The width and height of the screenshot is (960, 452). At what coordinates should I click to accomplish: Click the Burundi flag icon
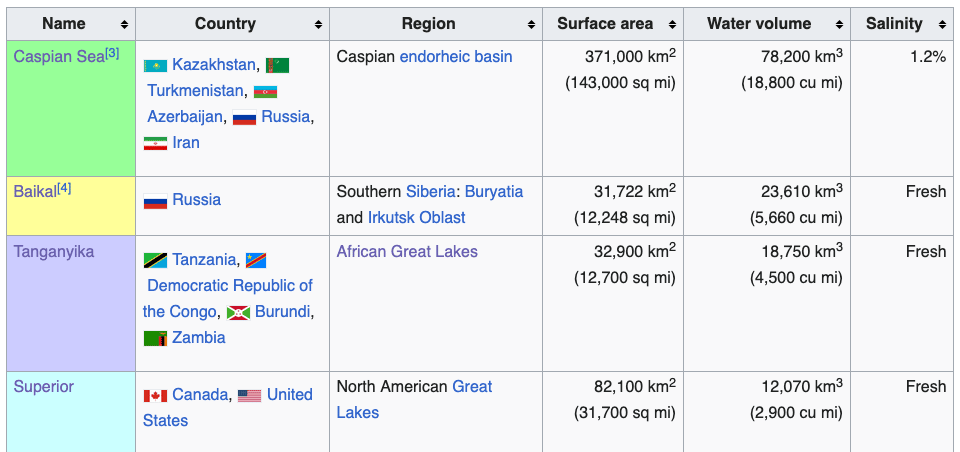(x=239, y=312)
